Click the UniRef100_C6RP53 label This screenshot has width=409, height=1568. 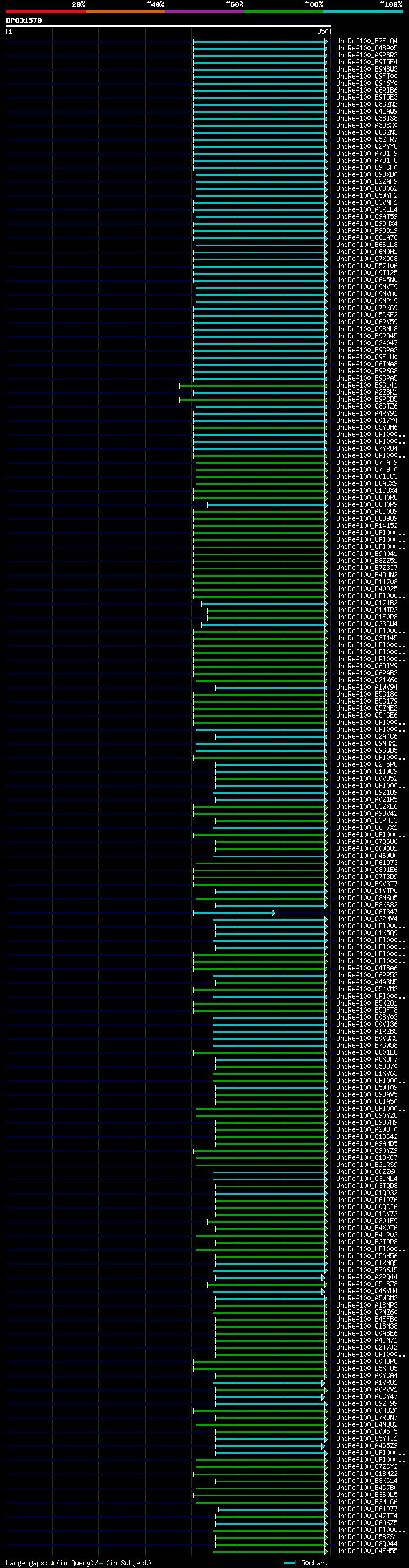(367, 975)
